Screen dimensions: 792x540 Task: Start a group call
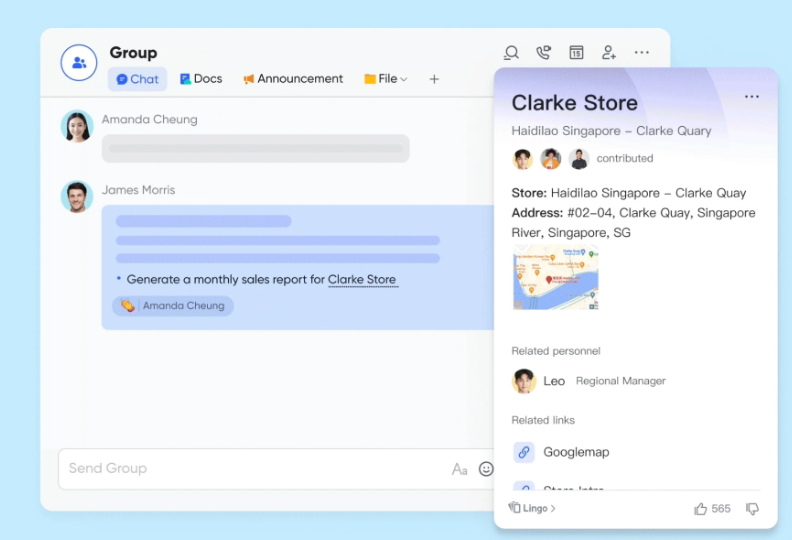[x=543, y=53]
